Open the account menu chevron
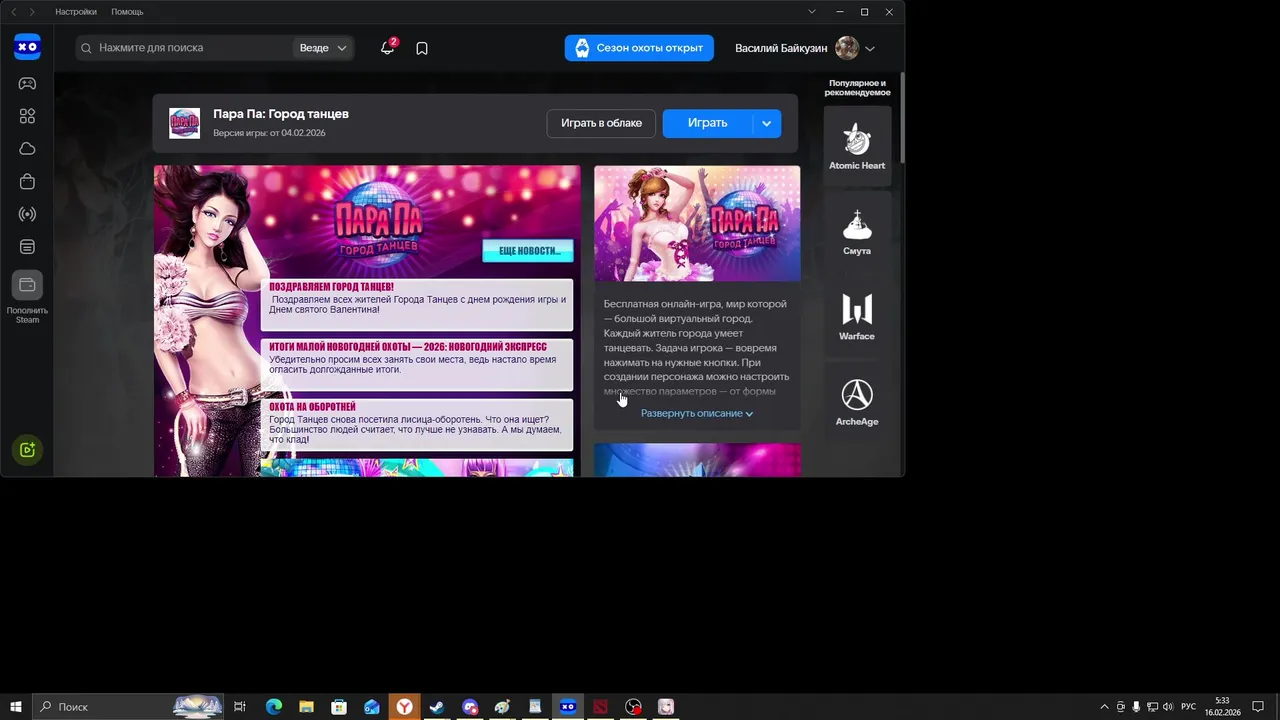Screen dimensions: 1280x720 point(870,48)
